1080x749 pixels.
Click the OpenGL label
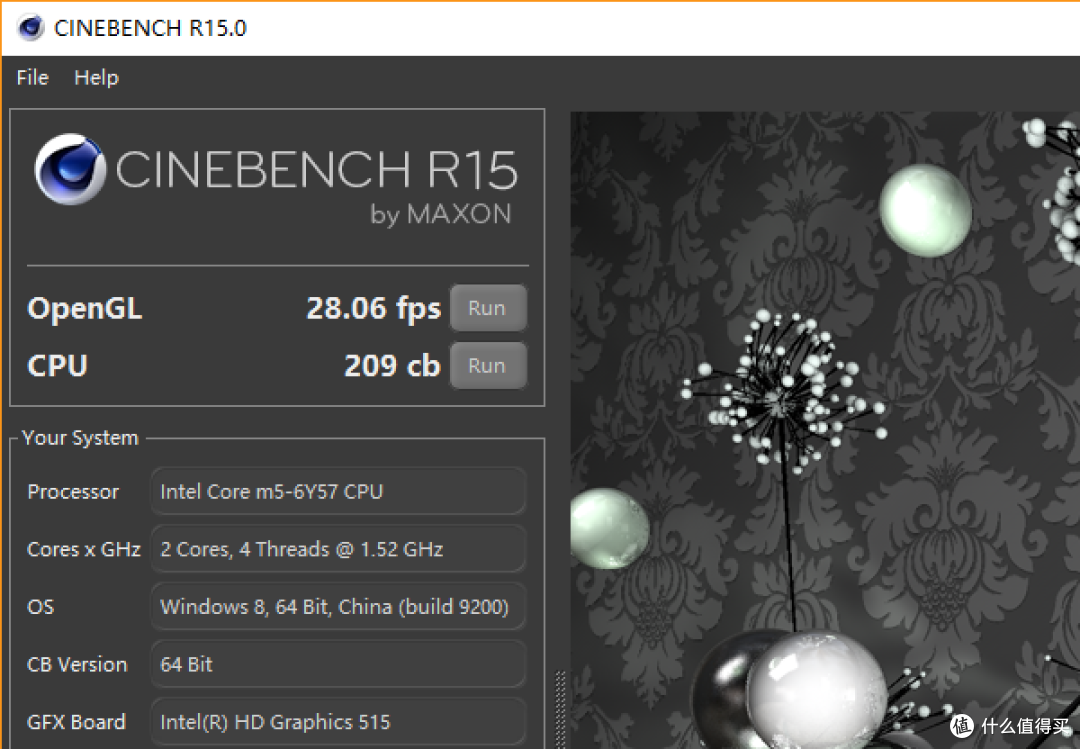85,309
